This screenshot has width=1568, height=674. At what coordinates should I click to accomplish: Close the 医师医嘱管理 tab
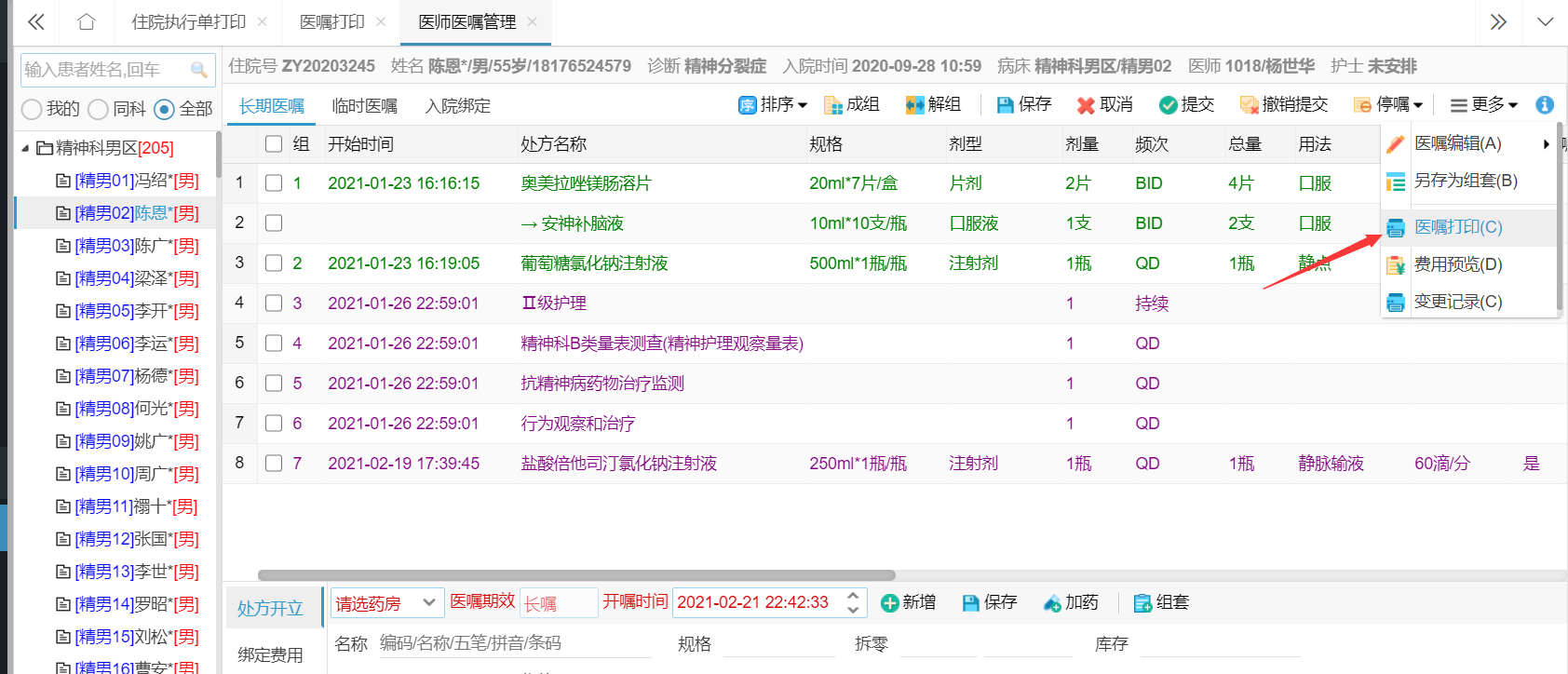[532, 22]
